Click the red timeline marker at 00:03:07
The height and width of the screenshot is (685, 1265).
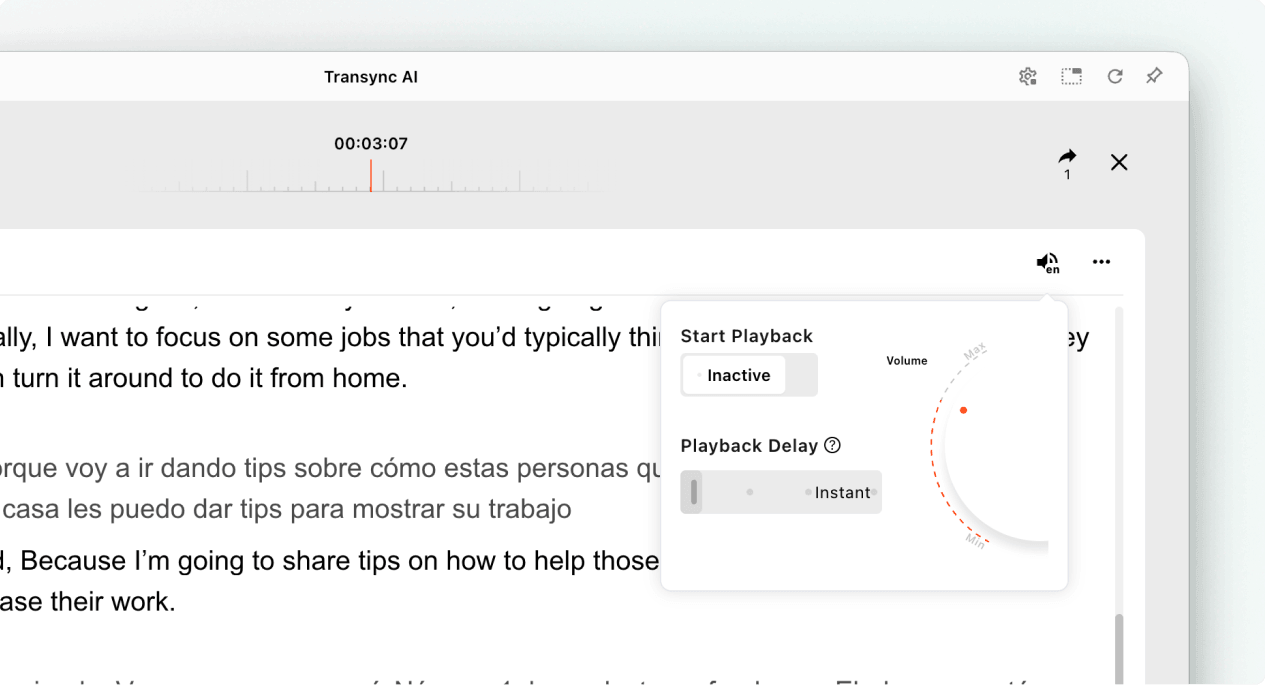tap(371, 175)
